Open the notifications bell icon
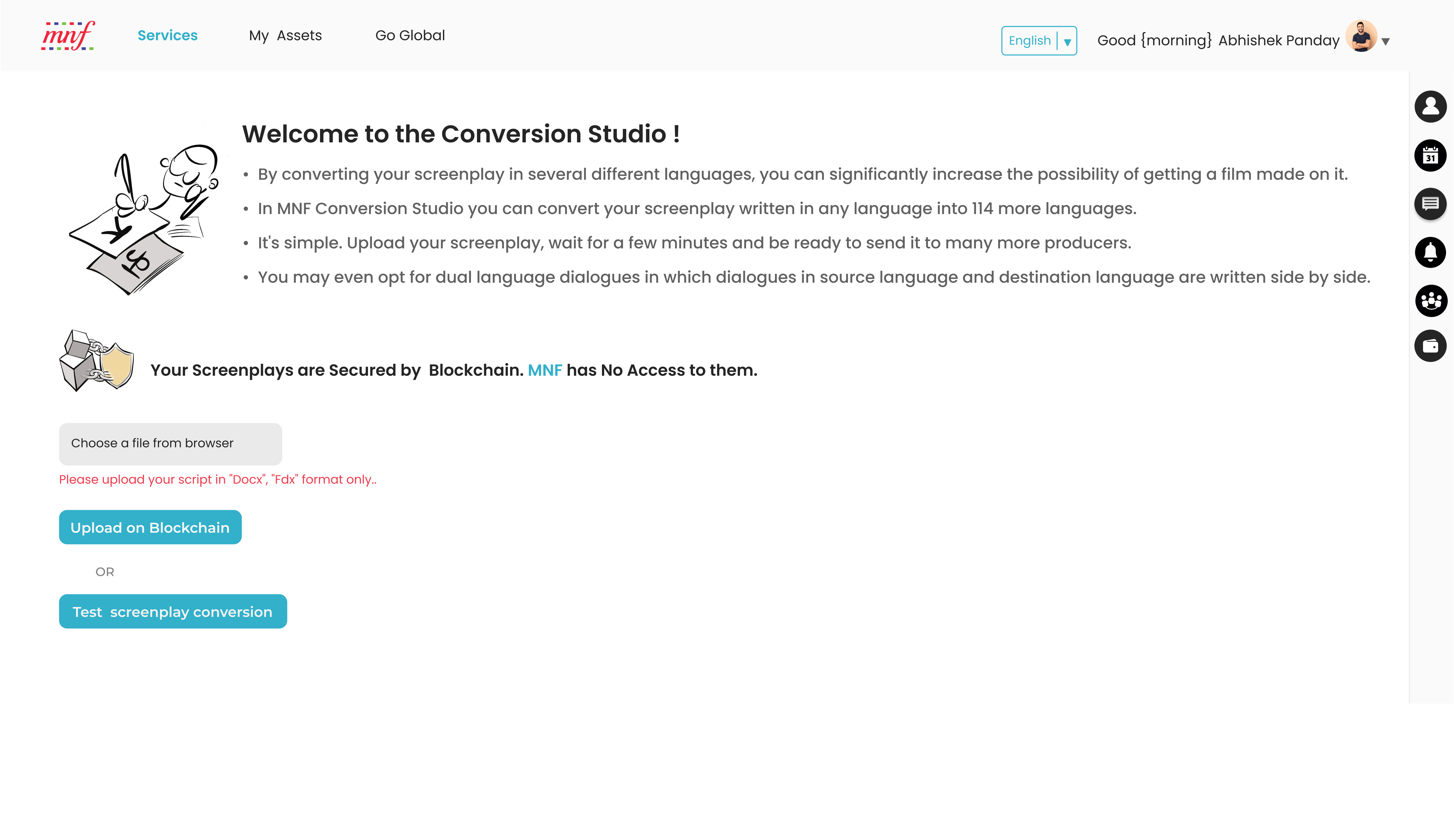1454x840 pixels. (x=1430, y=252)
